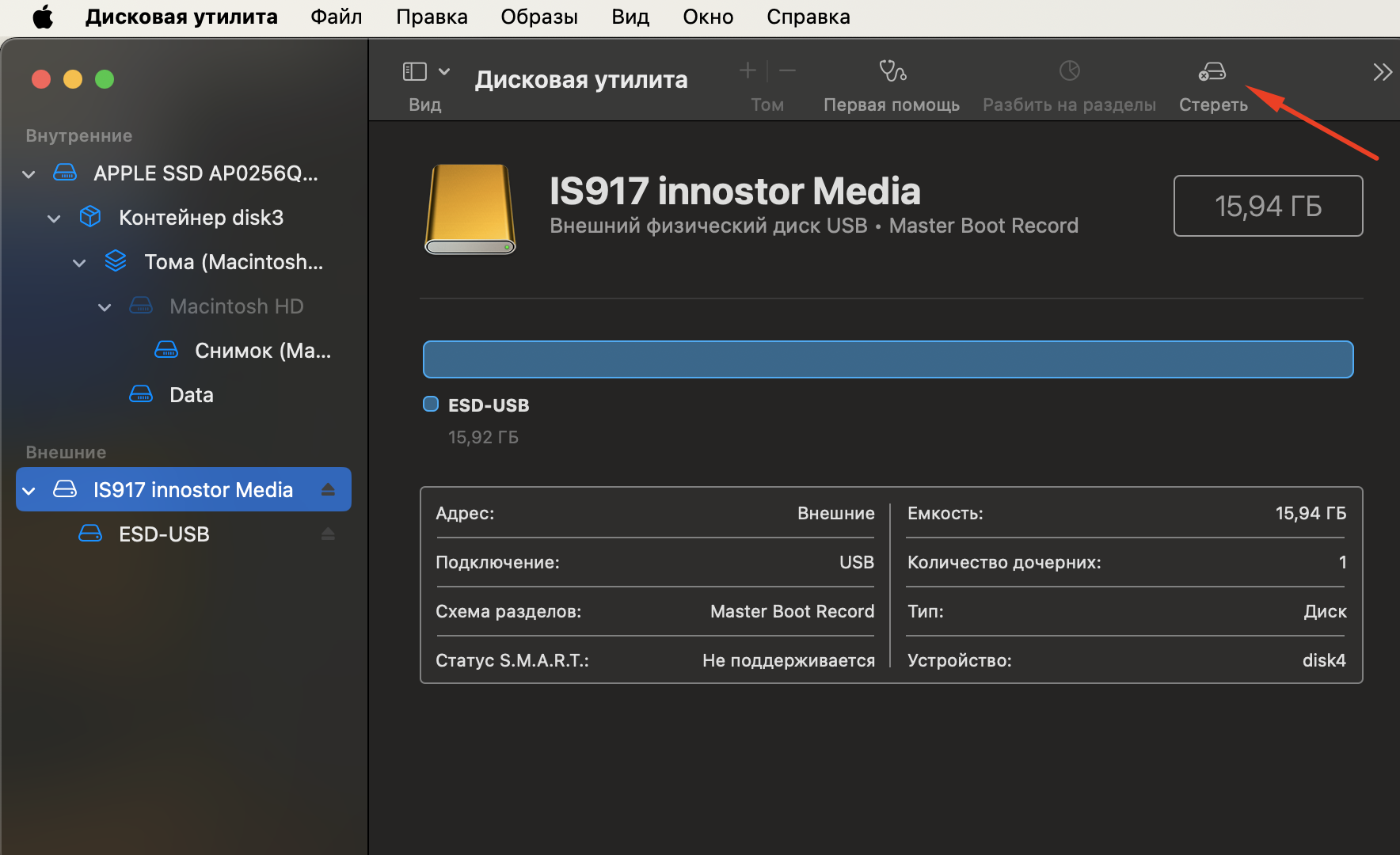This screenshot has height=855, width=1400.
Task: Open the Файл menu
Action: (337, 17)
